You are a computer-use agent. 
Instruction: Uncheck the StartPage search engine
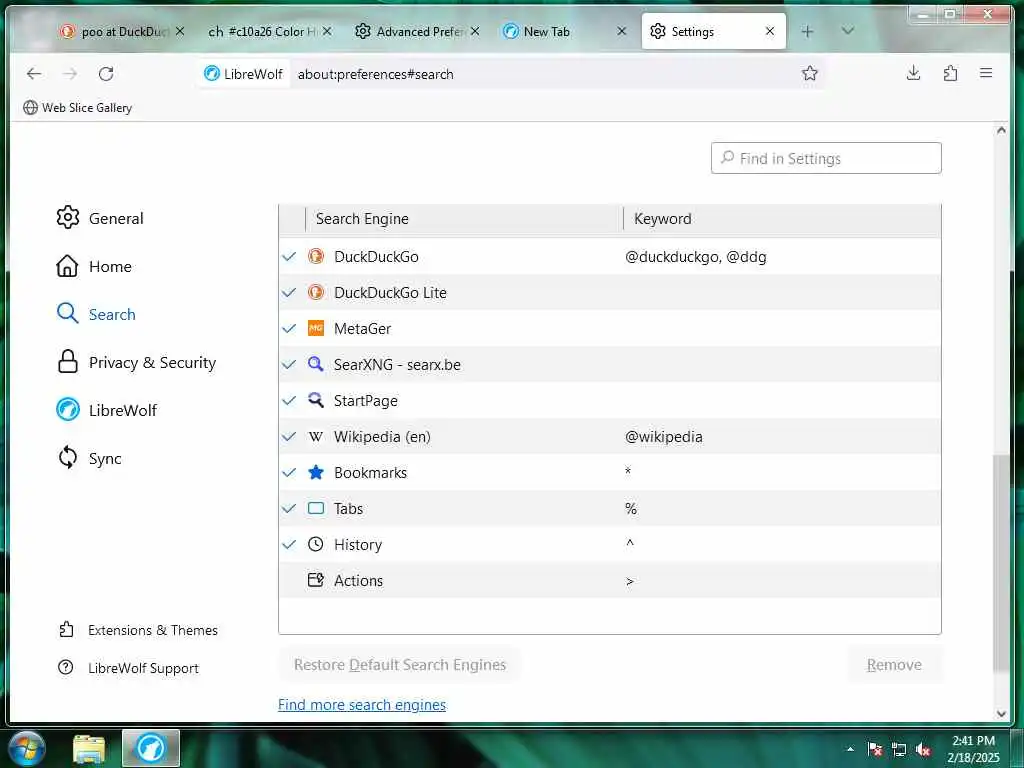pyautogui.click(x=289, y=400)
